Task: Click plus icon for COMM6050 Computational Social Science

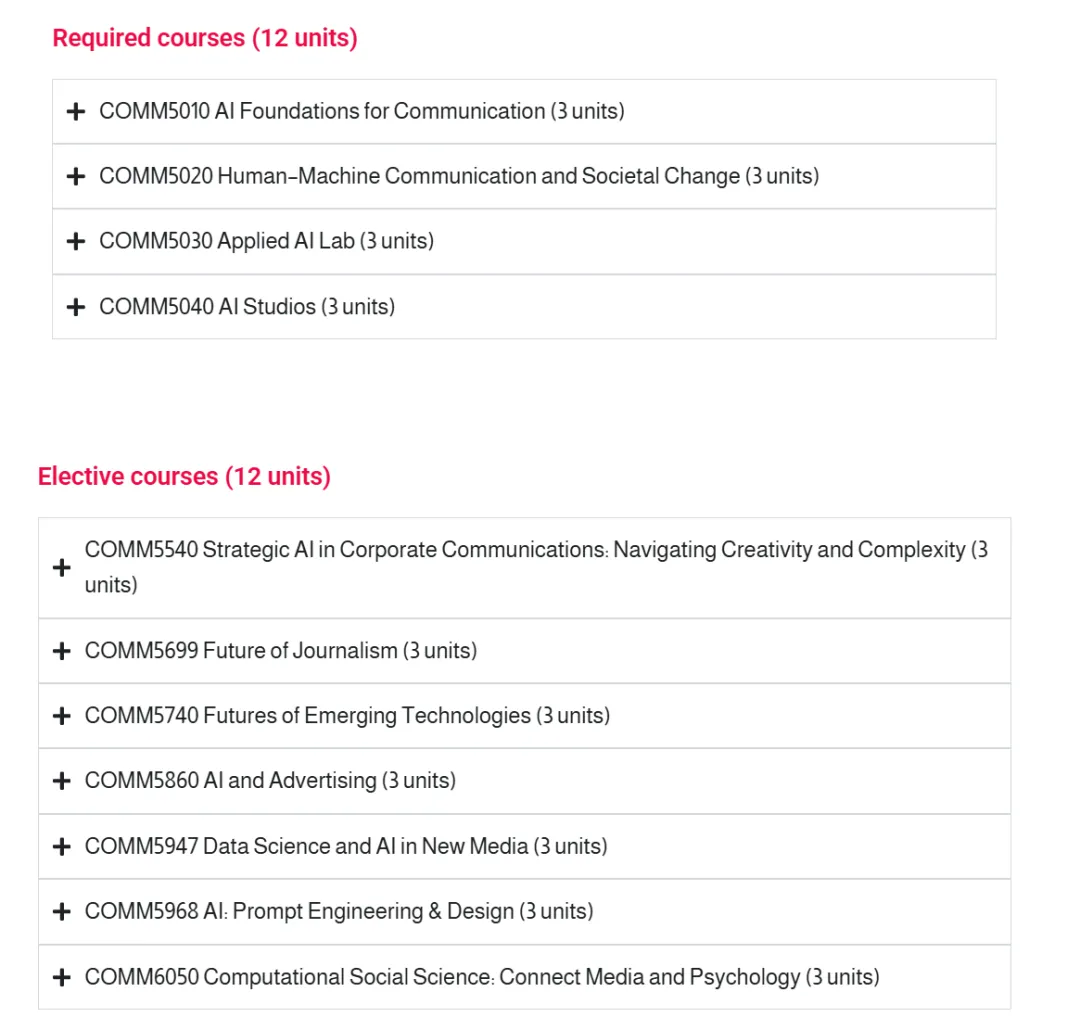Action: (x=62, y=977)
